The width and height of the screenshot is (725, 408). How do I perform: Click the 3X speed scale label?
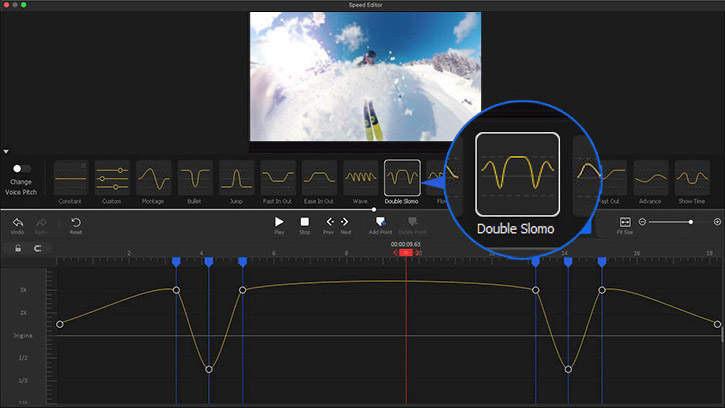click(23, 290)
